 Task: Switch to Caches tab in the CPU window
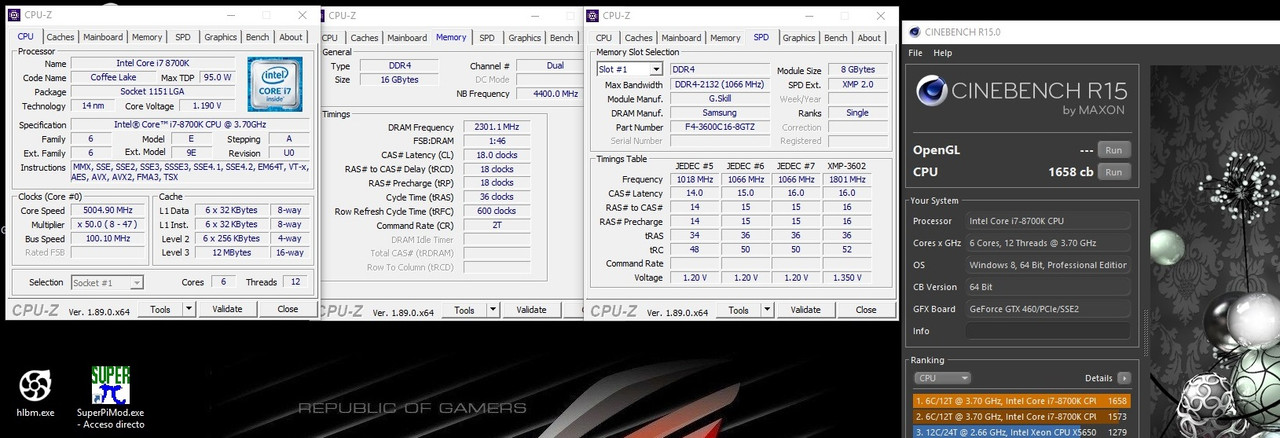click(x=61, y=37)
